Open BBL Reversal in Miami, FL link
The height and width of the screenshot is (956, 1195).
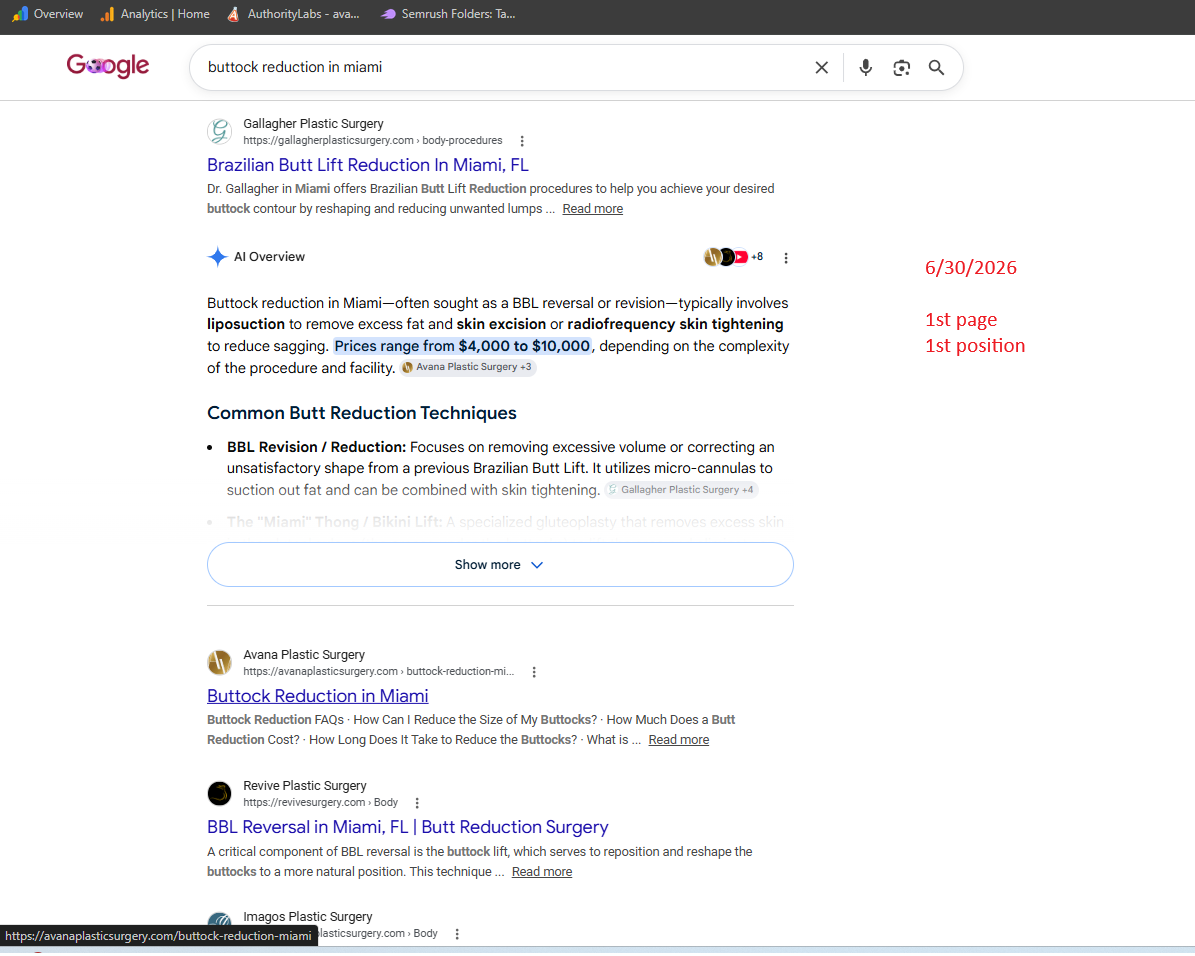408,827
